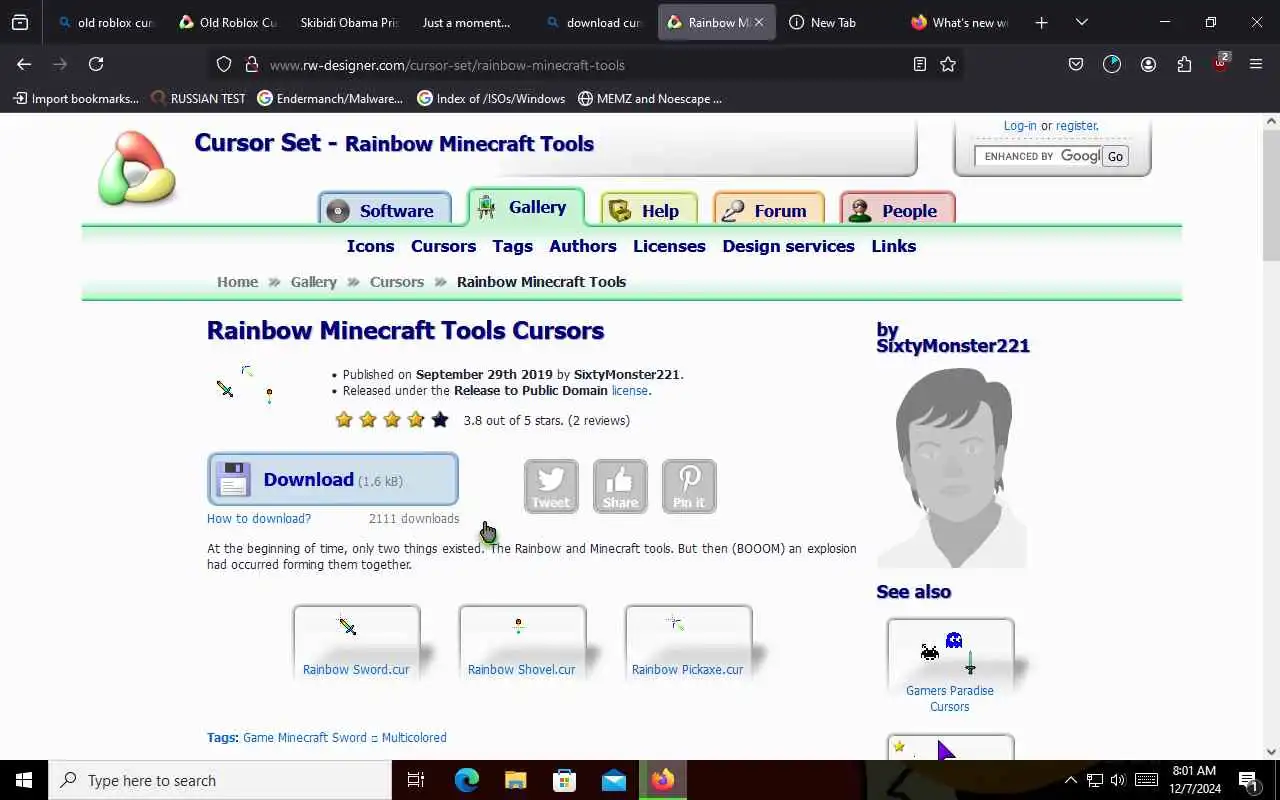Screen dimensions: 1280x800
Task: Click the Go search button
Action: (1115, 156)
